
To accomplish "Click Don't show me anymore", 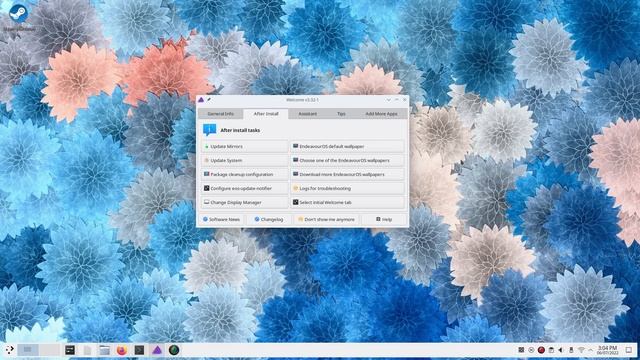I will click(326, 219).
